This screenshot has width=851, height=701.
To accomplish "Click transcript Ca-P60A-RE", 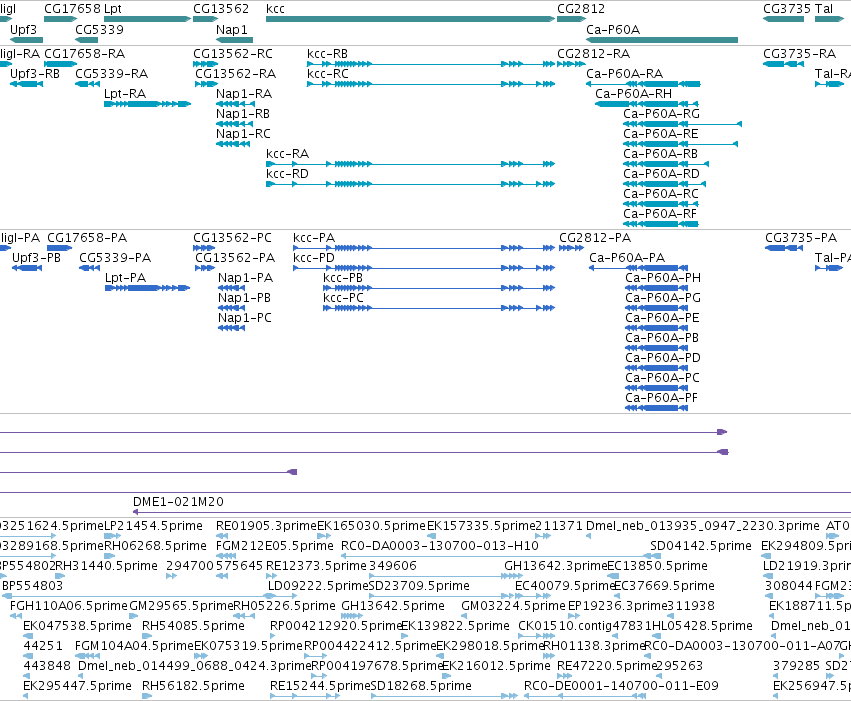I will click(x=661, y=134).
